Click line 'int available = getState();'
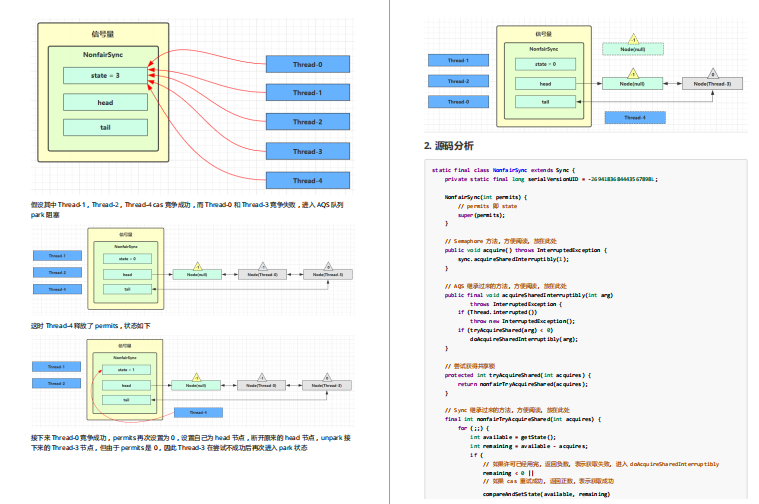This screenshot has height=504, width=759. [513, 437]
